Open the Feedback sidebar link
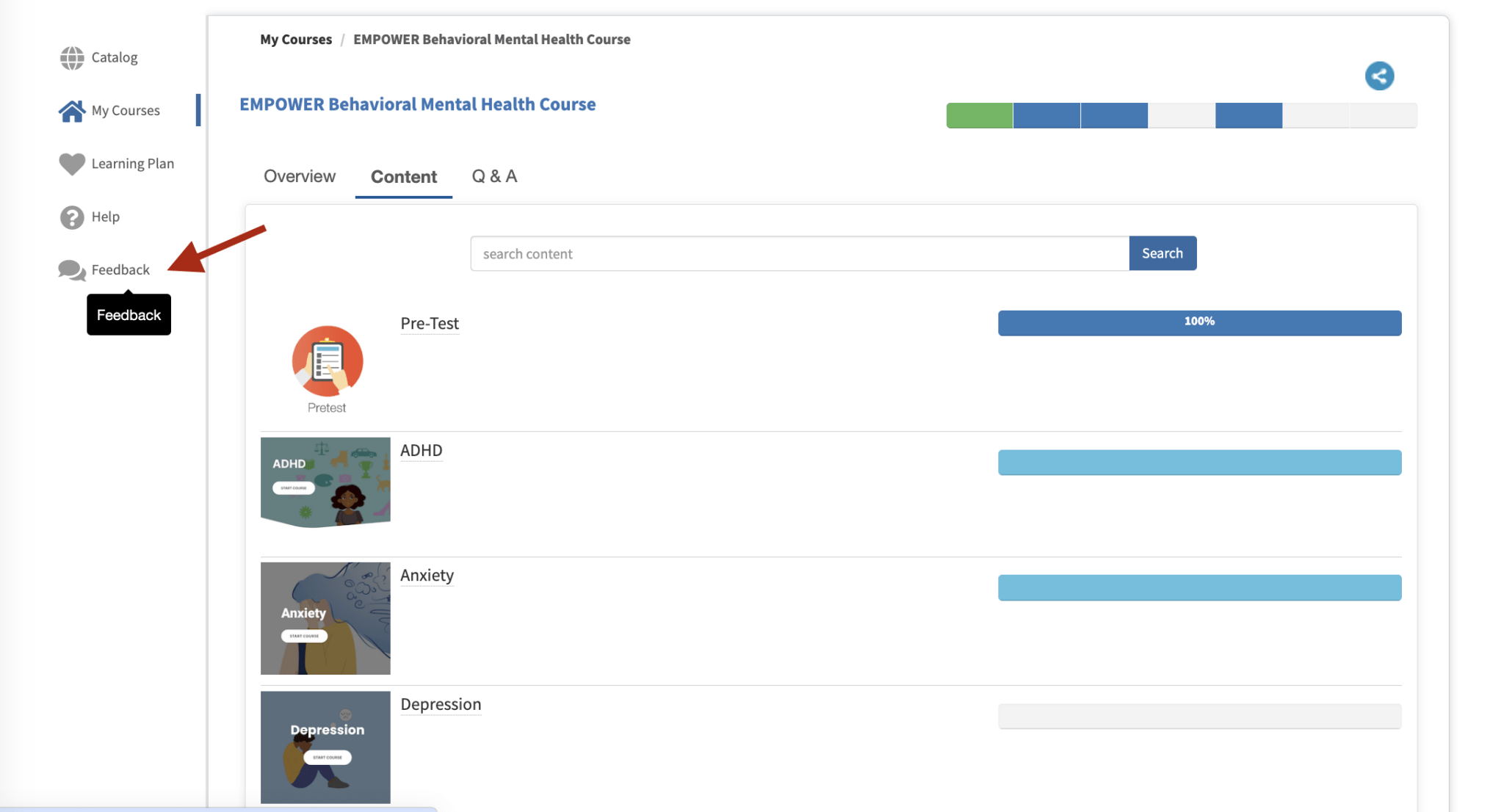This screenshot has width=1504, height=812. click(120, 269)
